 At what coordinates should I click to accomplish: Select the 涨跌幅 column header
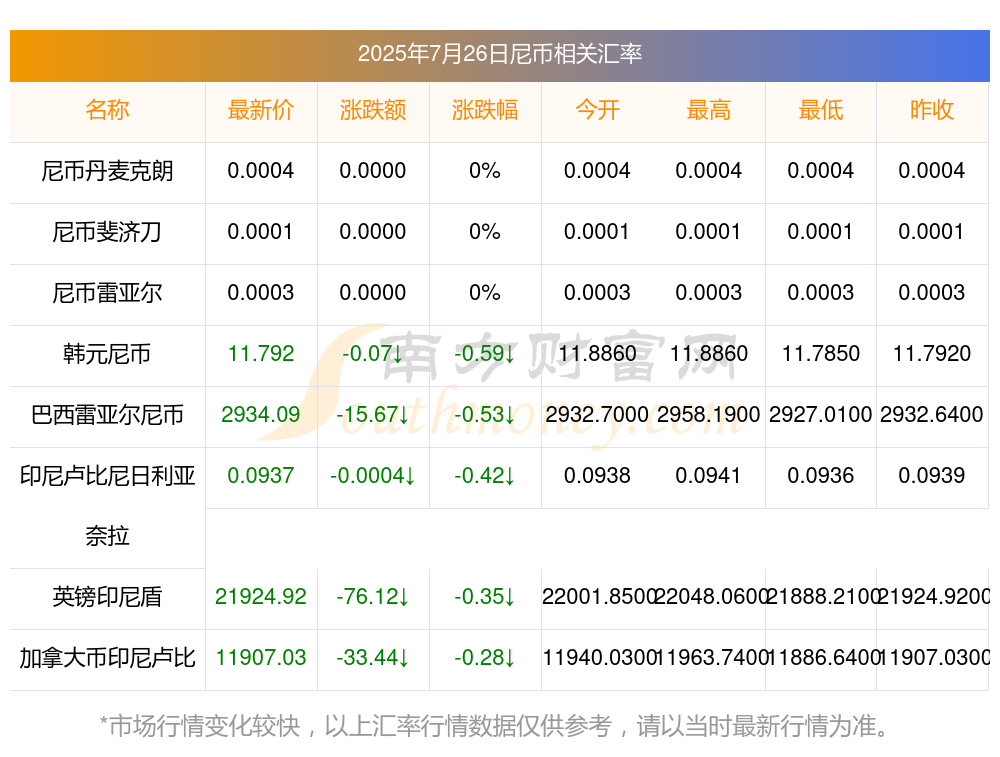click(485, 110)
